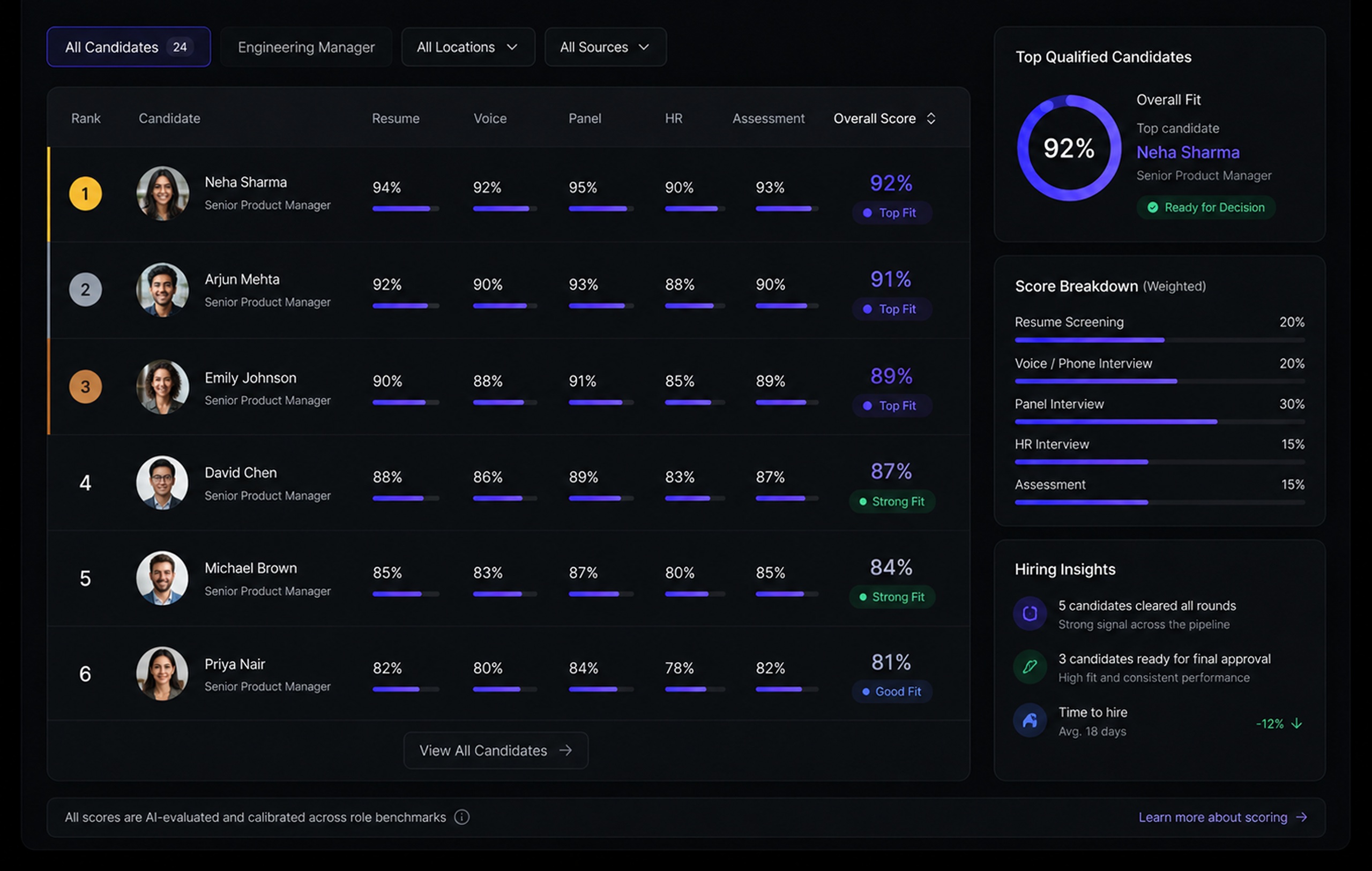
Task: Click the name David Chen
Action: pos(241,473)
